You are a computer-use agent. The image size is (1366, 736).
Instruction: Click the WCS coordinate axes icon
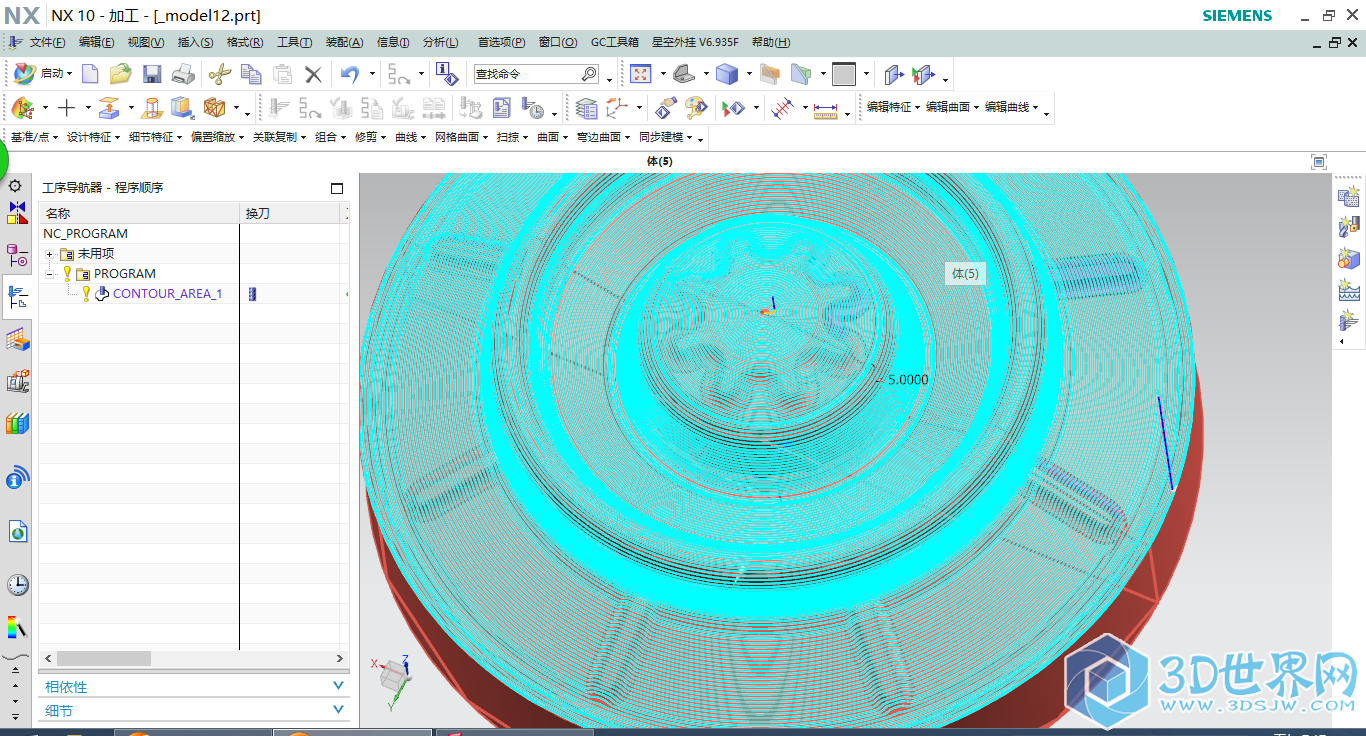(x=618, y=107)
